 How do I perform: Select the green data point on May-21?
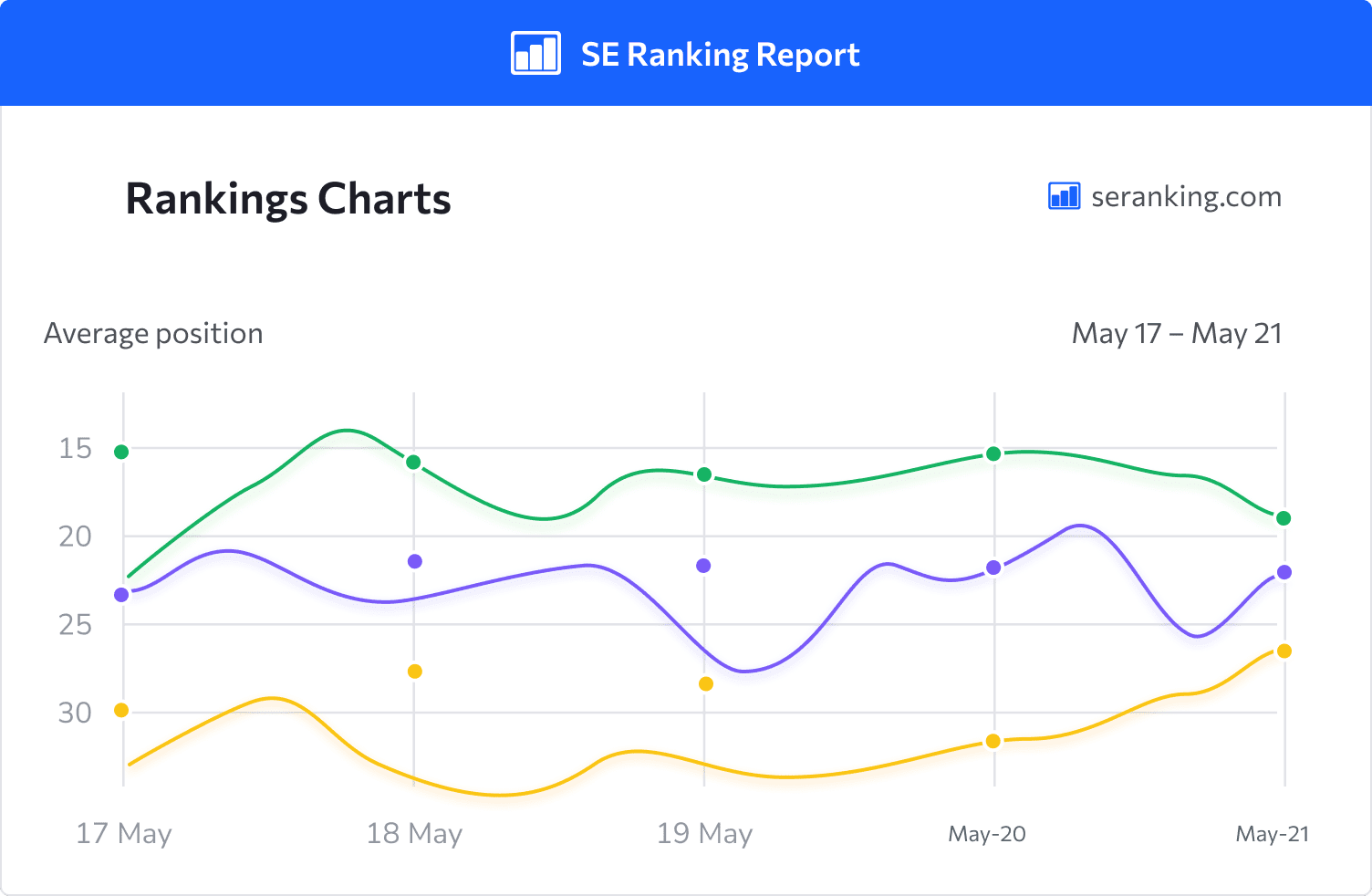1284,518
